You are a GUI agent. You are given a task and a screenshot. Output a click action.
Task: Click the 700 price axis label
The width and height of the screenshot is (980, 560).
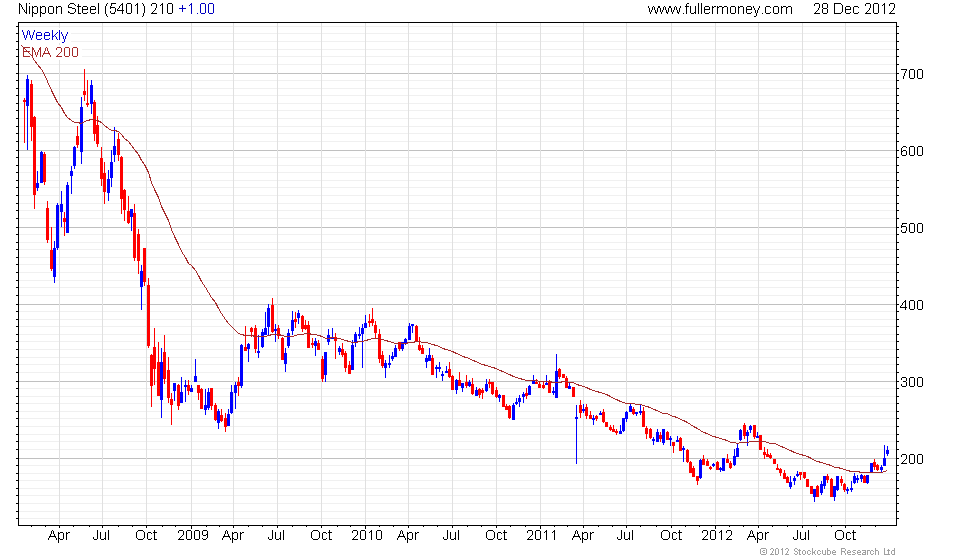(911, 74)
